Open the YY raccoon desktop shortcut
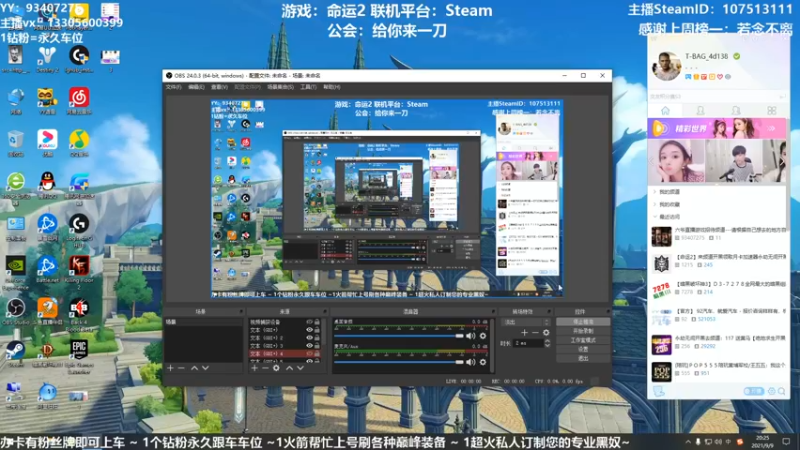800x450 pixels. coord(47,101)
